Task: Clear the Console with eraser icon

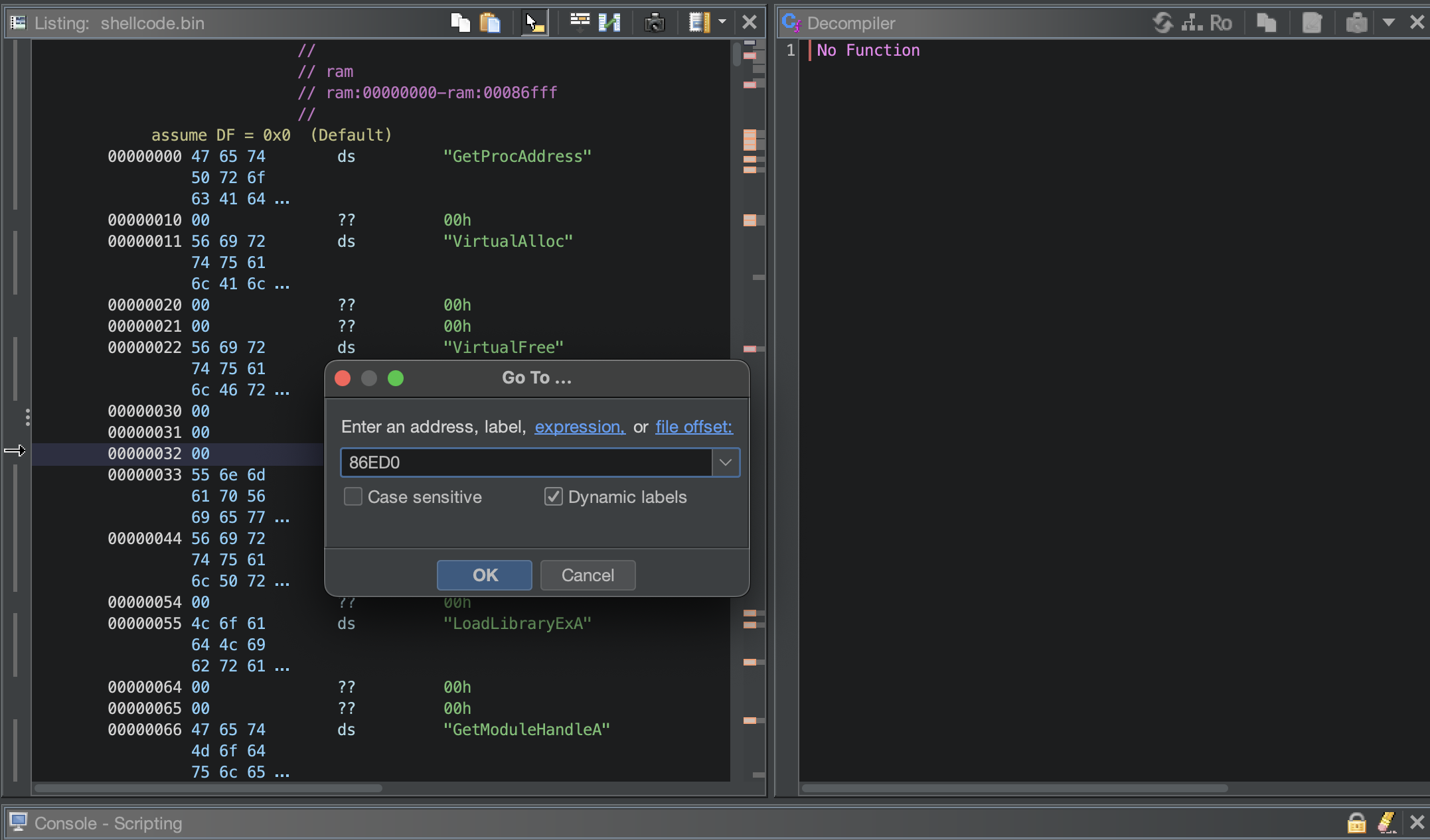Action: [1386, 823]
